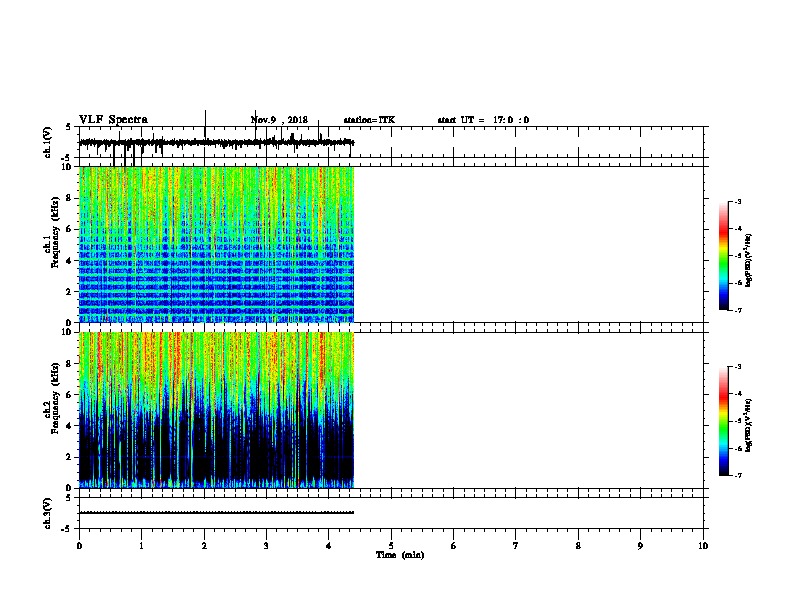The height and width of the screenshot is (612, 792).
Task: Click inside the ch.2 spectrogram image
Action: coord(217,410)
